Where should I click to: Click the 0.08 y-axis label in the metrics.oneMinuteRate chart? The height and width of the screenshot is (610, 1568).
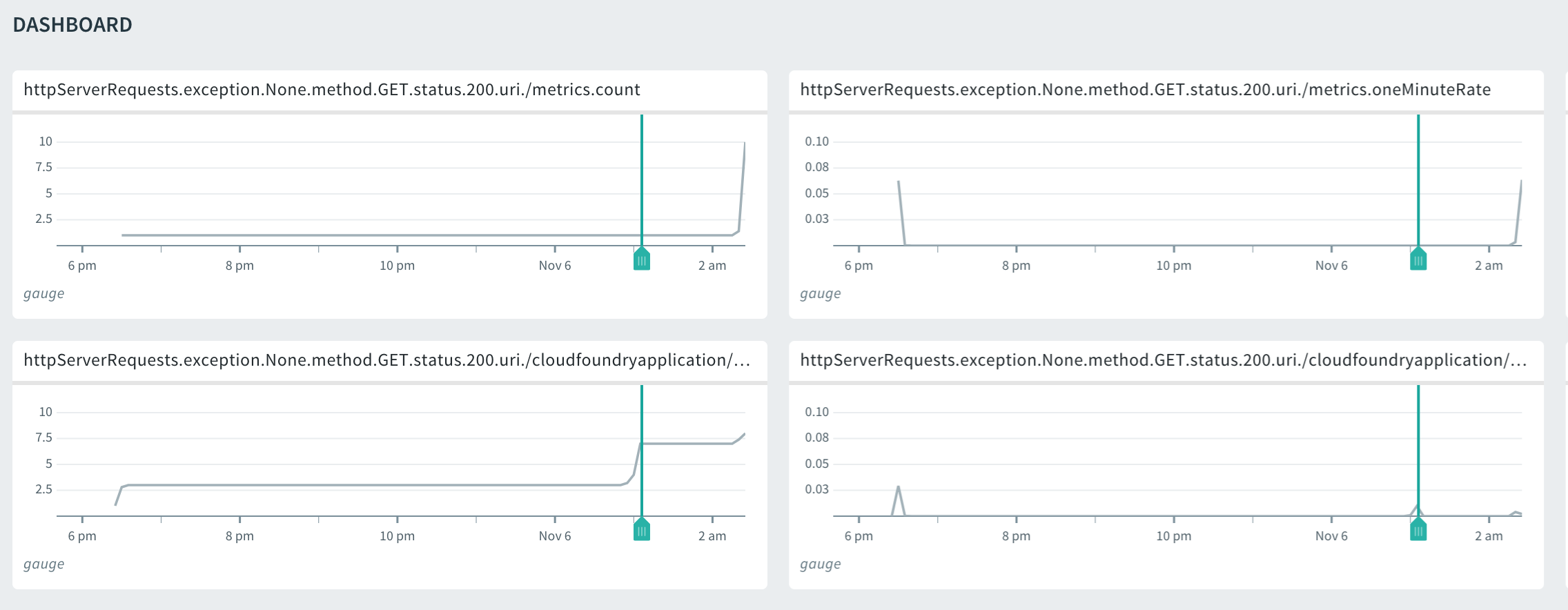tap(816, 167)
